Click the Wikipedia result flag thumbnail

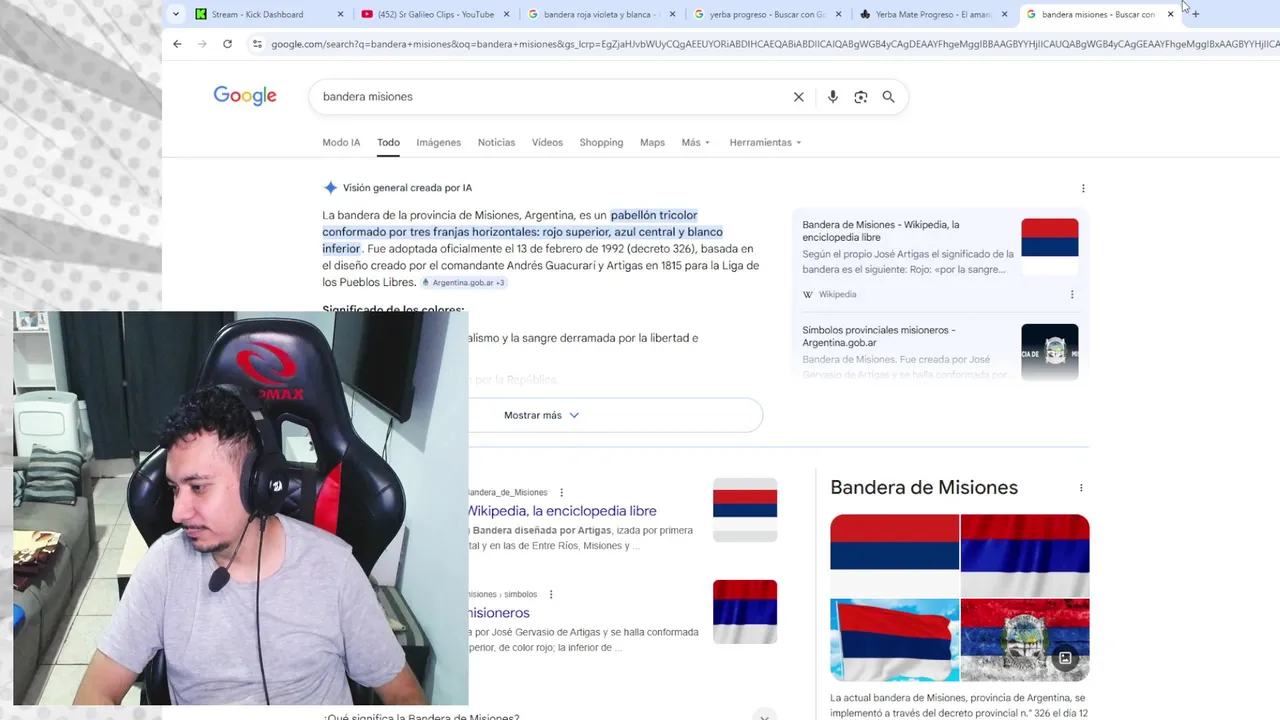(x=745, y=510)
